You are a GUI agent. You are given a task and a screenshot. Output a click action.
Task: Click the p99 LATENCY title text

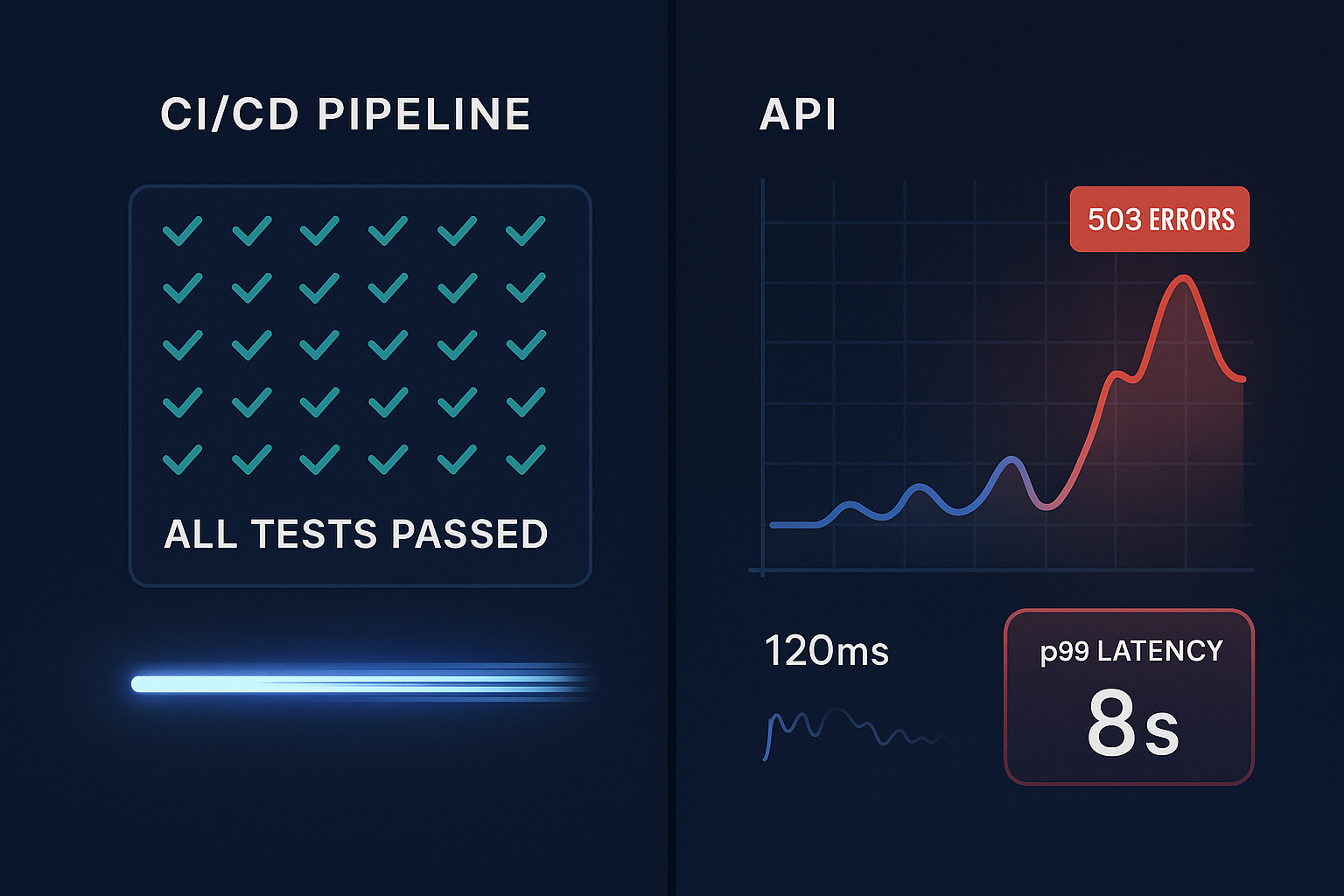[x=1131, y=651]
